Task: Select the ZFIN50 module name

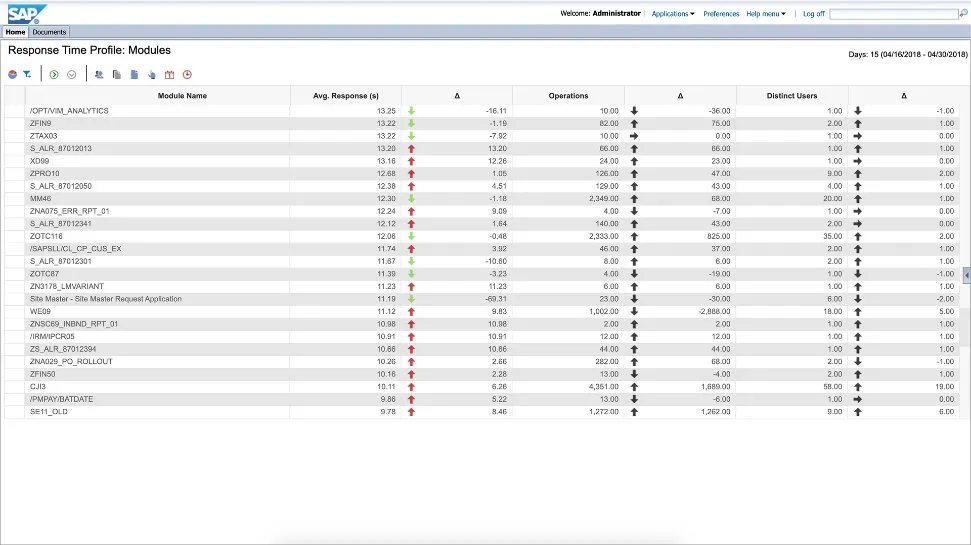Action: (x=43, y=374)
